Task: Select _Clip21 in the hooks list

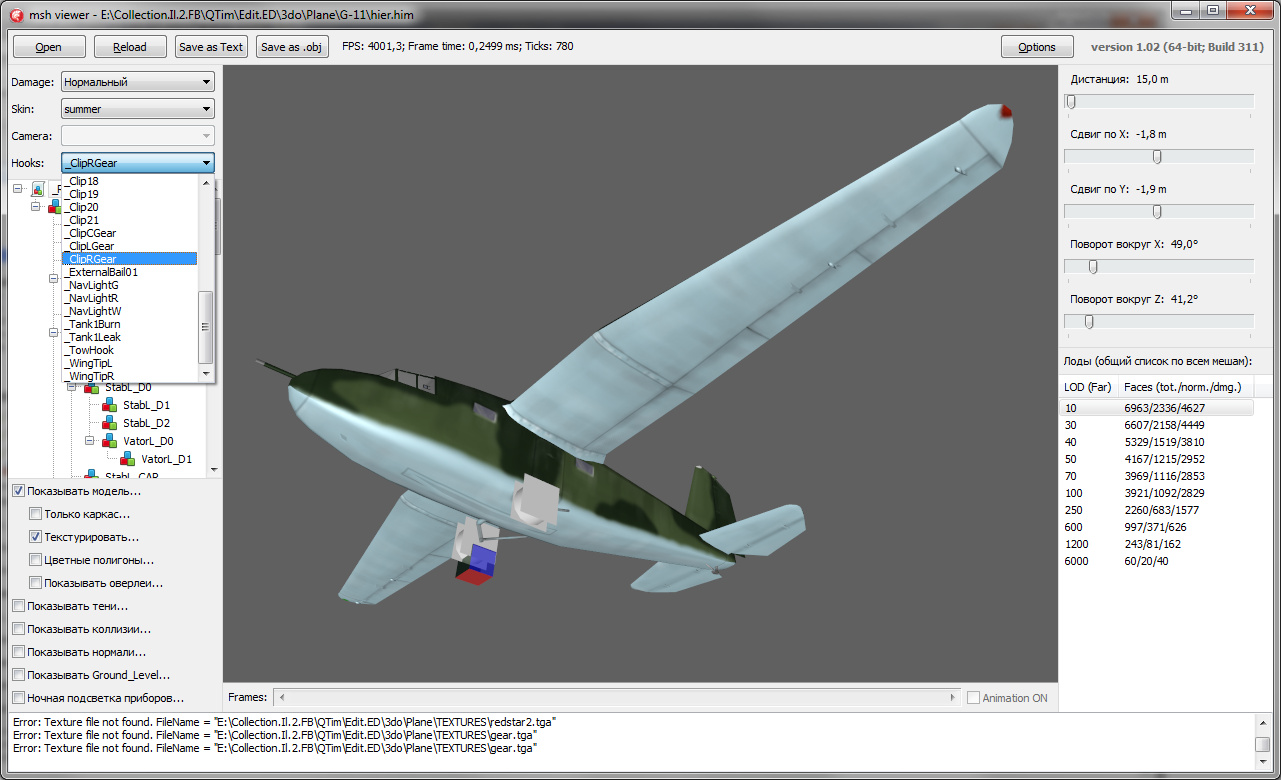Action: (130, 220)
